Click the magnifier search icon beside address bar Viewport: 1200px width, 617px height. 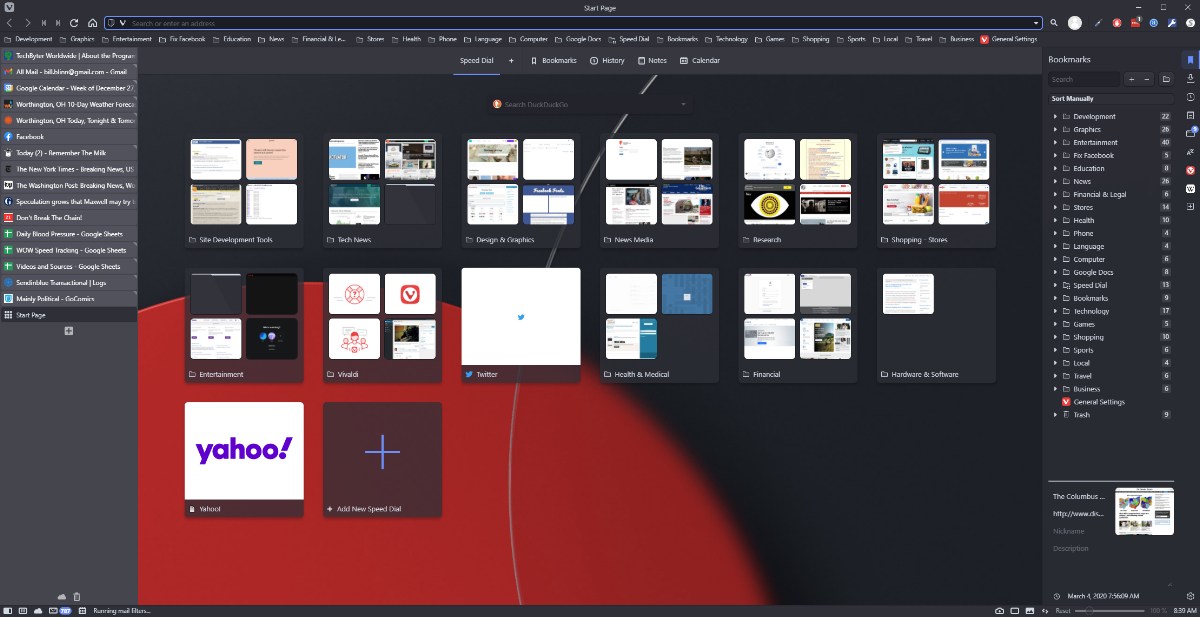[1053, 23]
